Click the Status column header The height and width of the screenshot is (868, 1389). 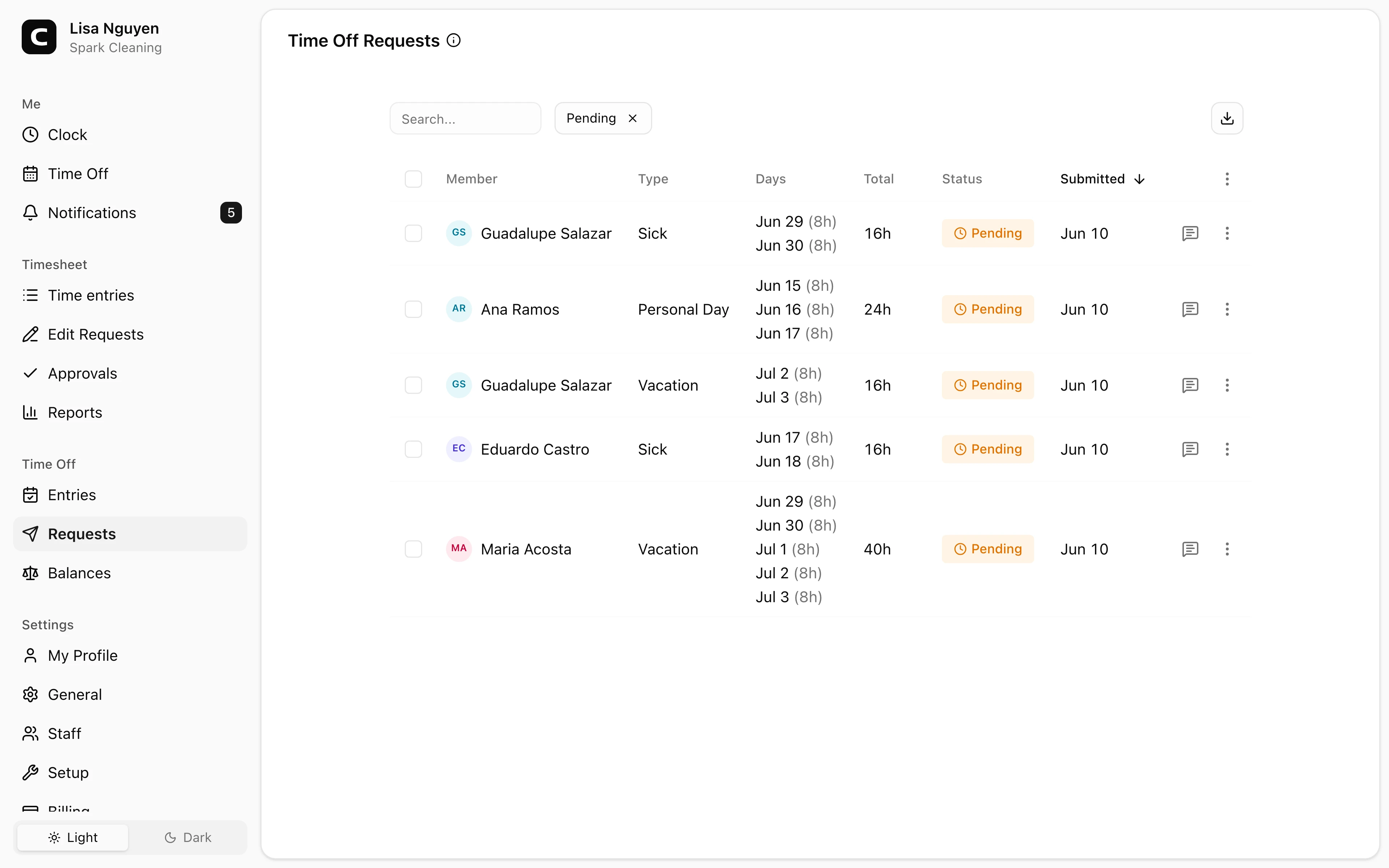(x=961, y=179)
